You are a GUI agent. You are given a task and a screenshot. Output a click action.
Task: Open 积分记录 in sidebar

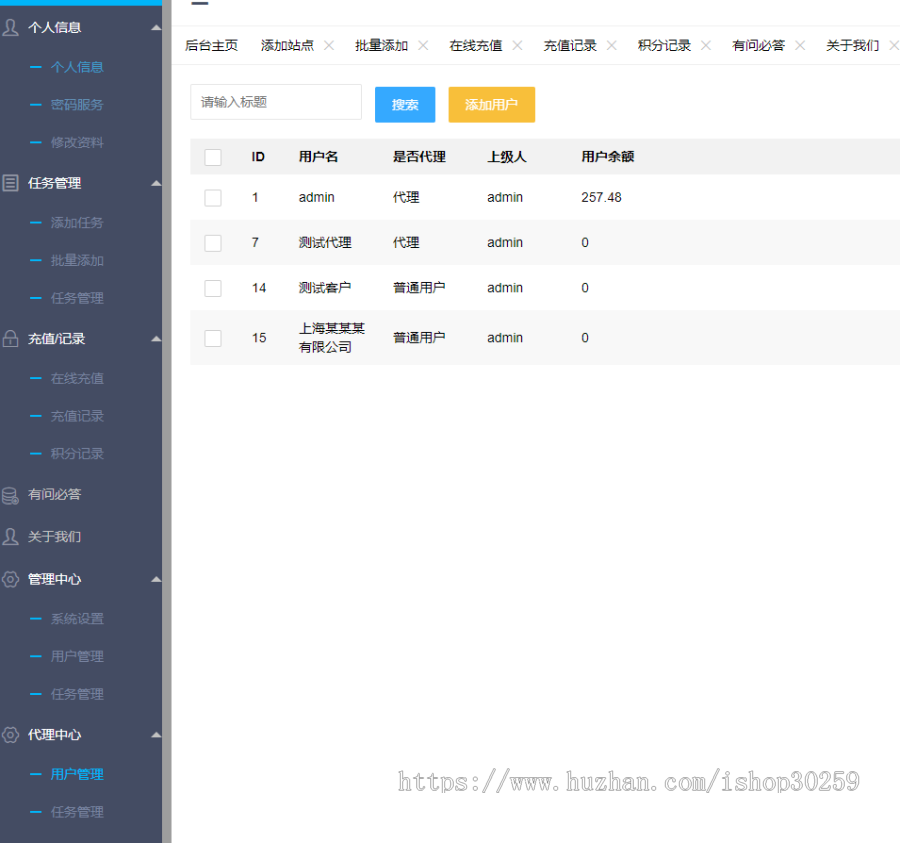coord(77,454)
